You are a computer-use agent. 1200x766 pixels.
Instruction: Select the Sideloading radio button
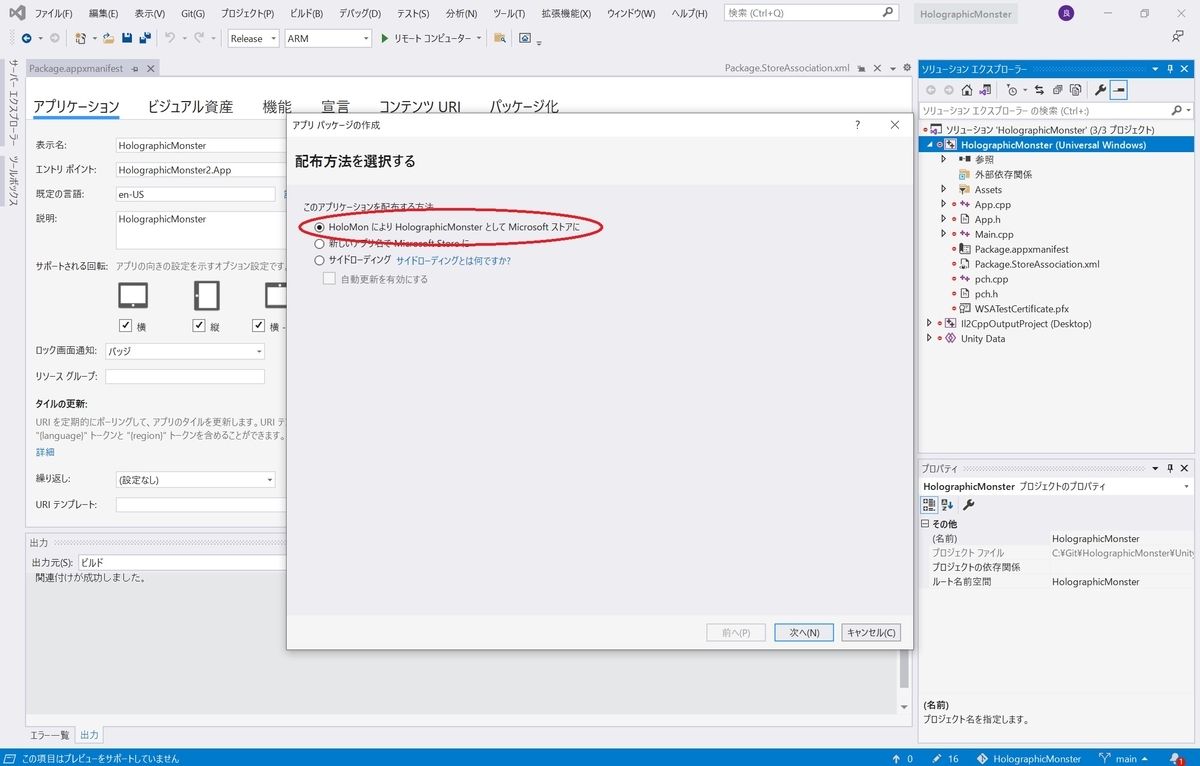tap(320, 260)
